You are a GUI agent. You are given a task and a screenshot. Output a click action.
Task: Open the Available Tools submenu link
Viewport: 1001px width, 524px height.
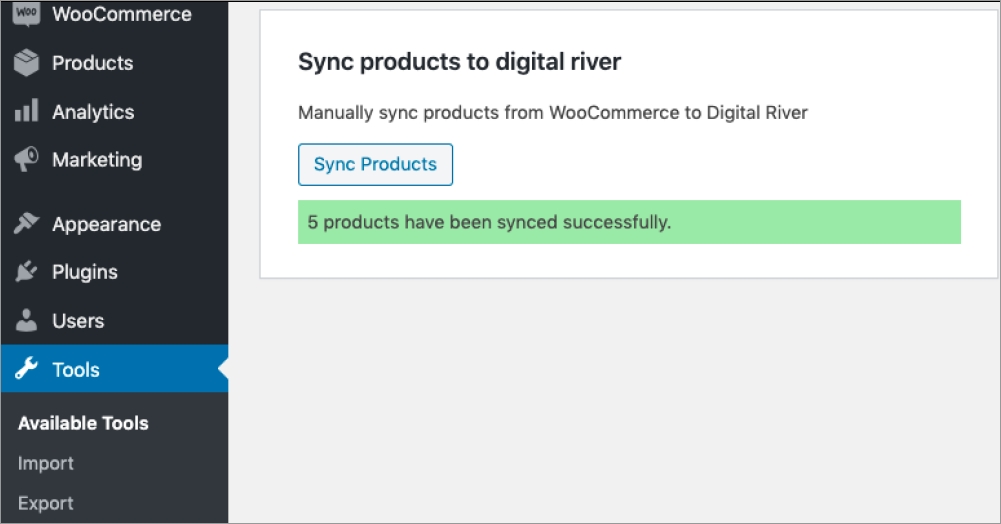point(83,423)
